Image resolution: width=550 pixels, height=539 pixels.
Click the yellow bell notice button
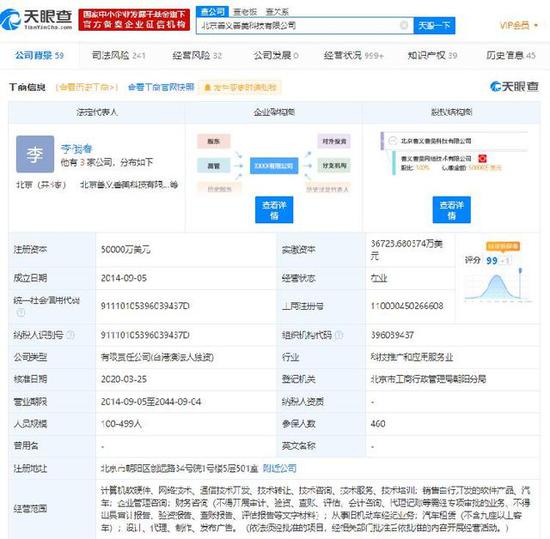coord(240,87)
